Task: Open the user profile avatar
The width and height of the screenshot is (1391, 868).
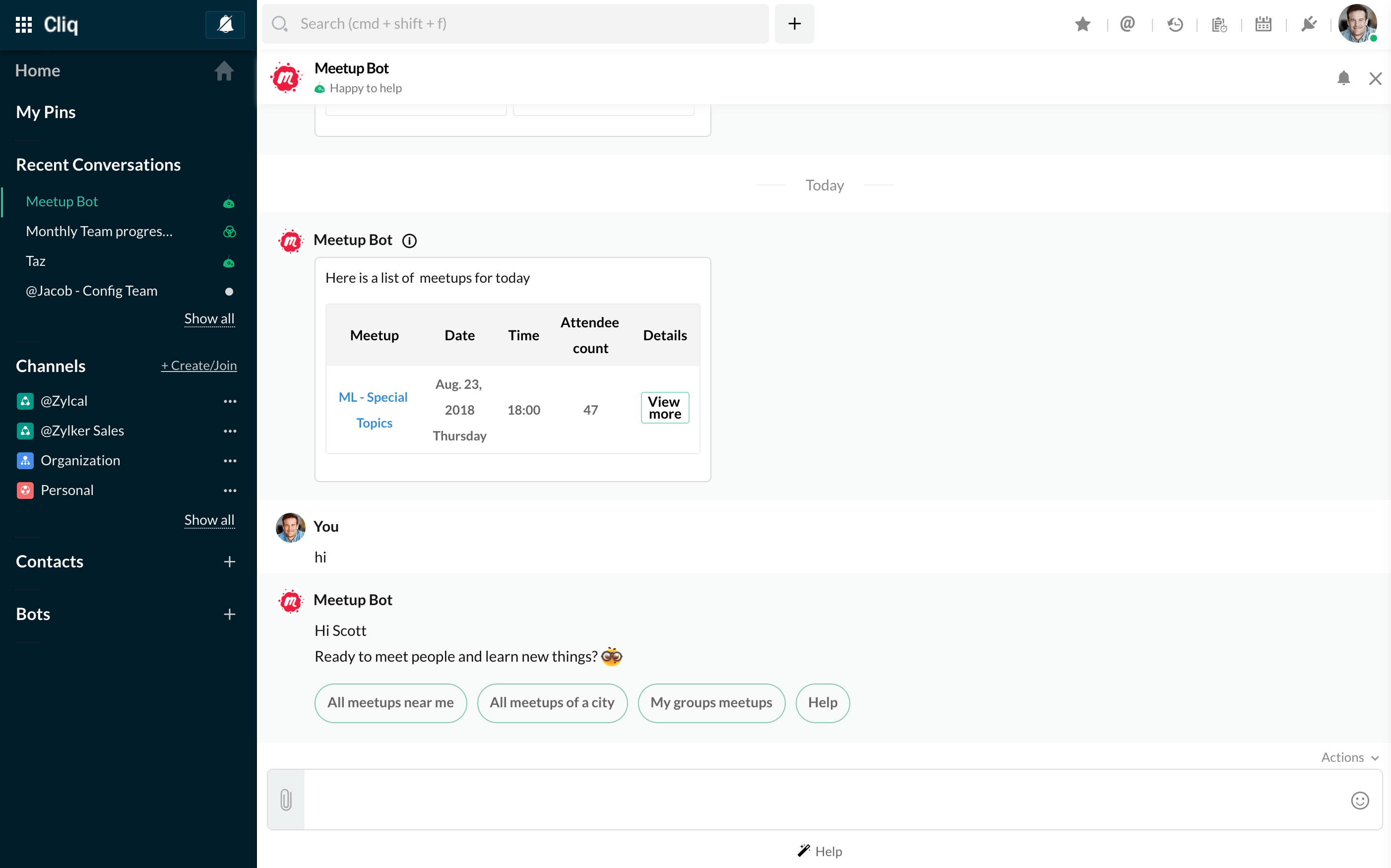Action: [1357, 23]
